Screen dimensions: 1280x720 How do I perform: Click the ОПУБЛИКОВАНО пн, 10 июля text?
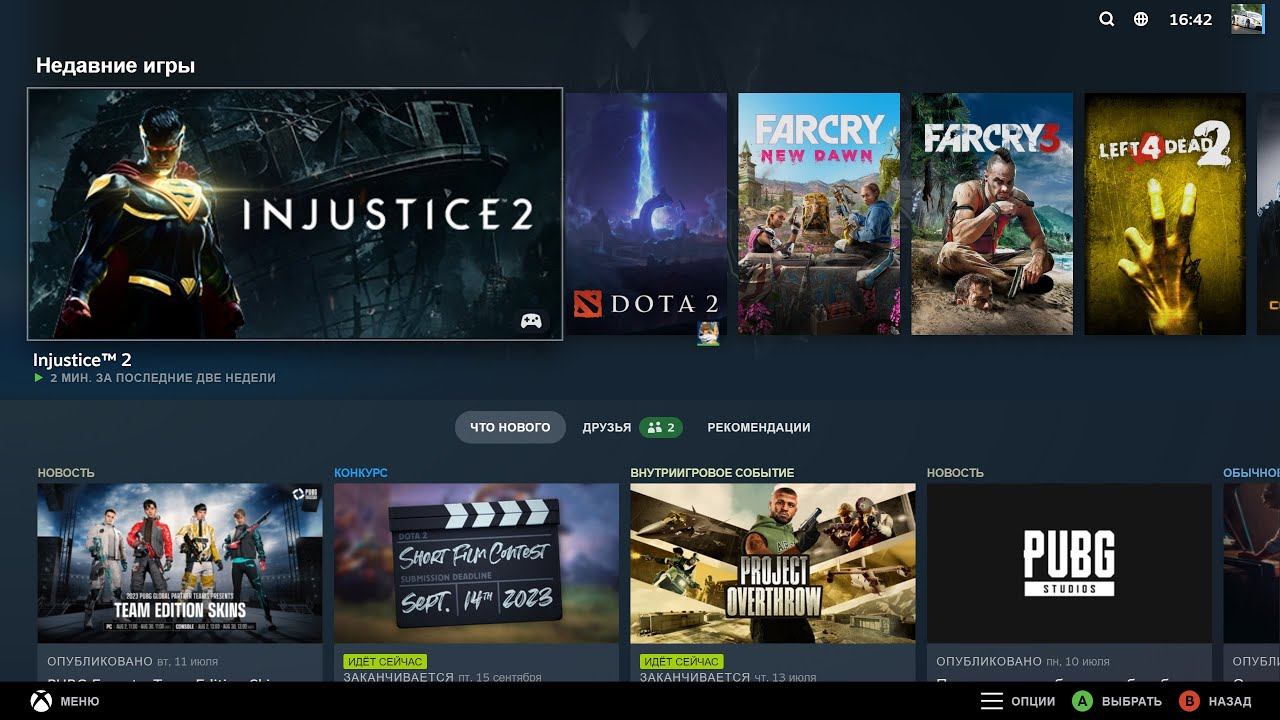click(1023, 662)
